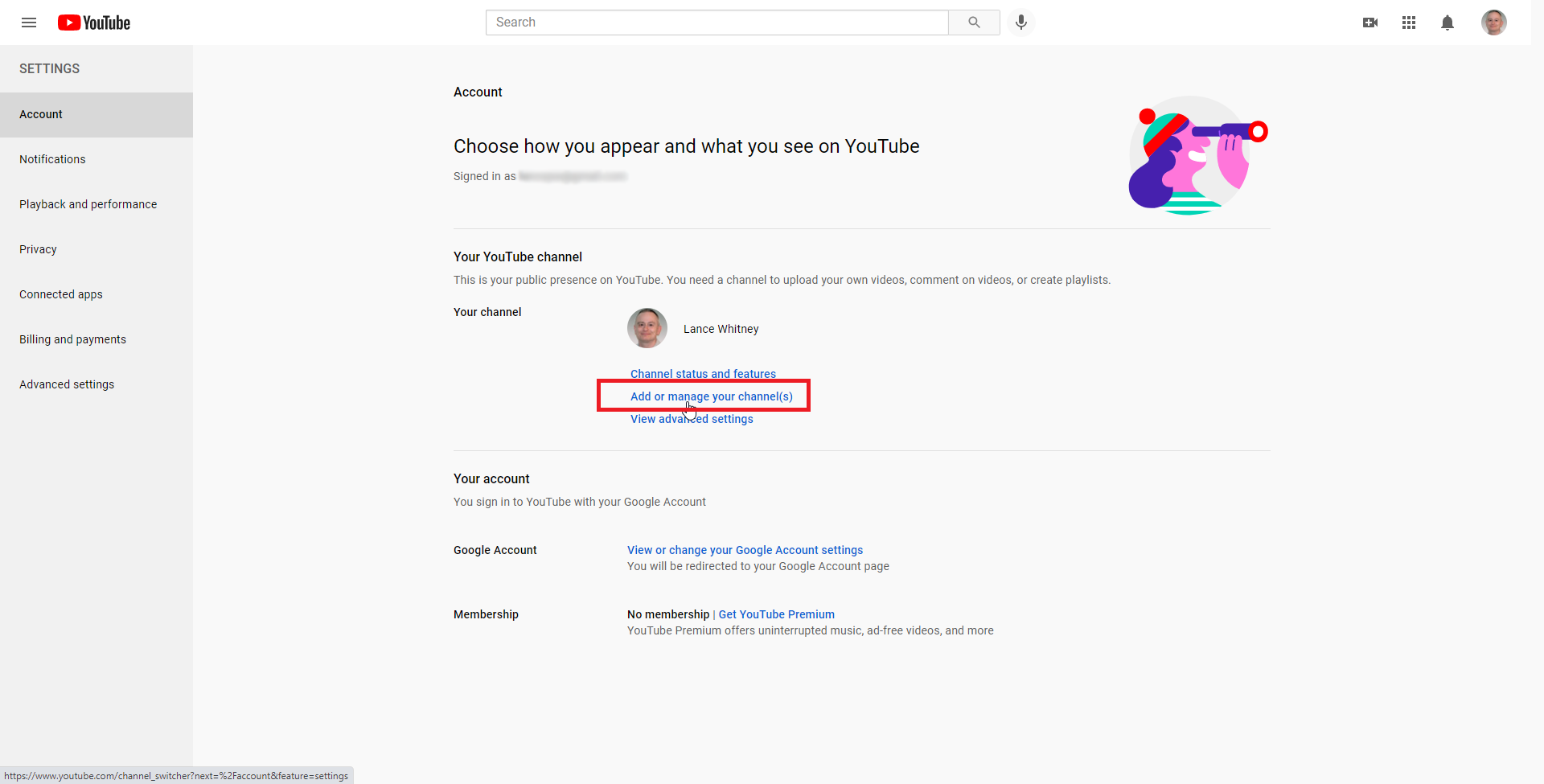Open account avatar menu in header
Image resolution: width=1544 pixels, height=784 pixels.
point(1494,23)
